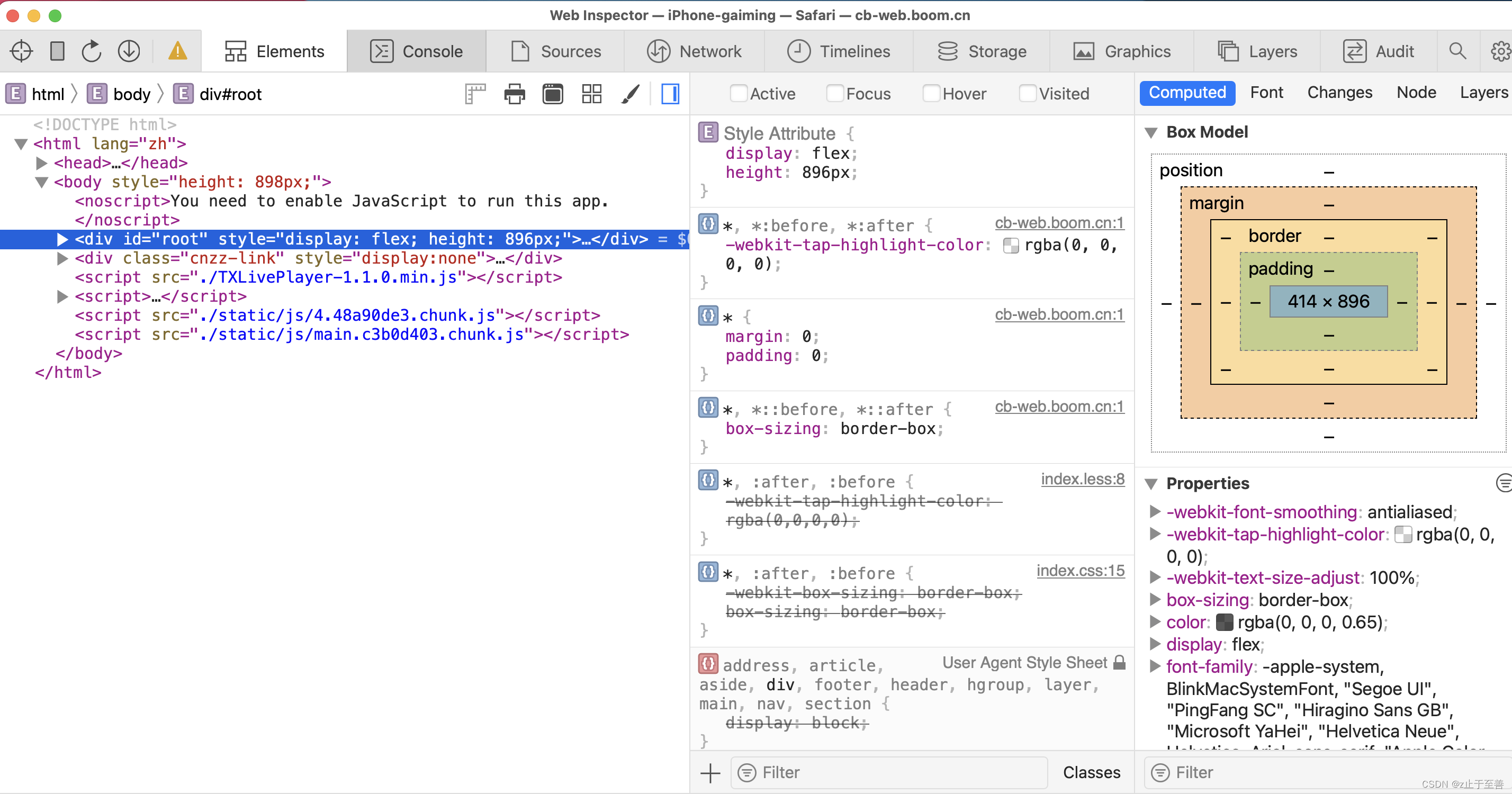Open the Console panel
The image size is (1512, 794).
point(417,51)
